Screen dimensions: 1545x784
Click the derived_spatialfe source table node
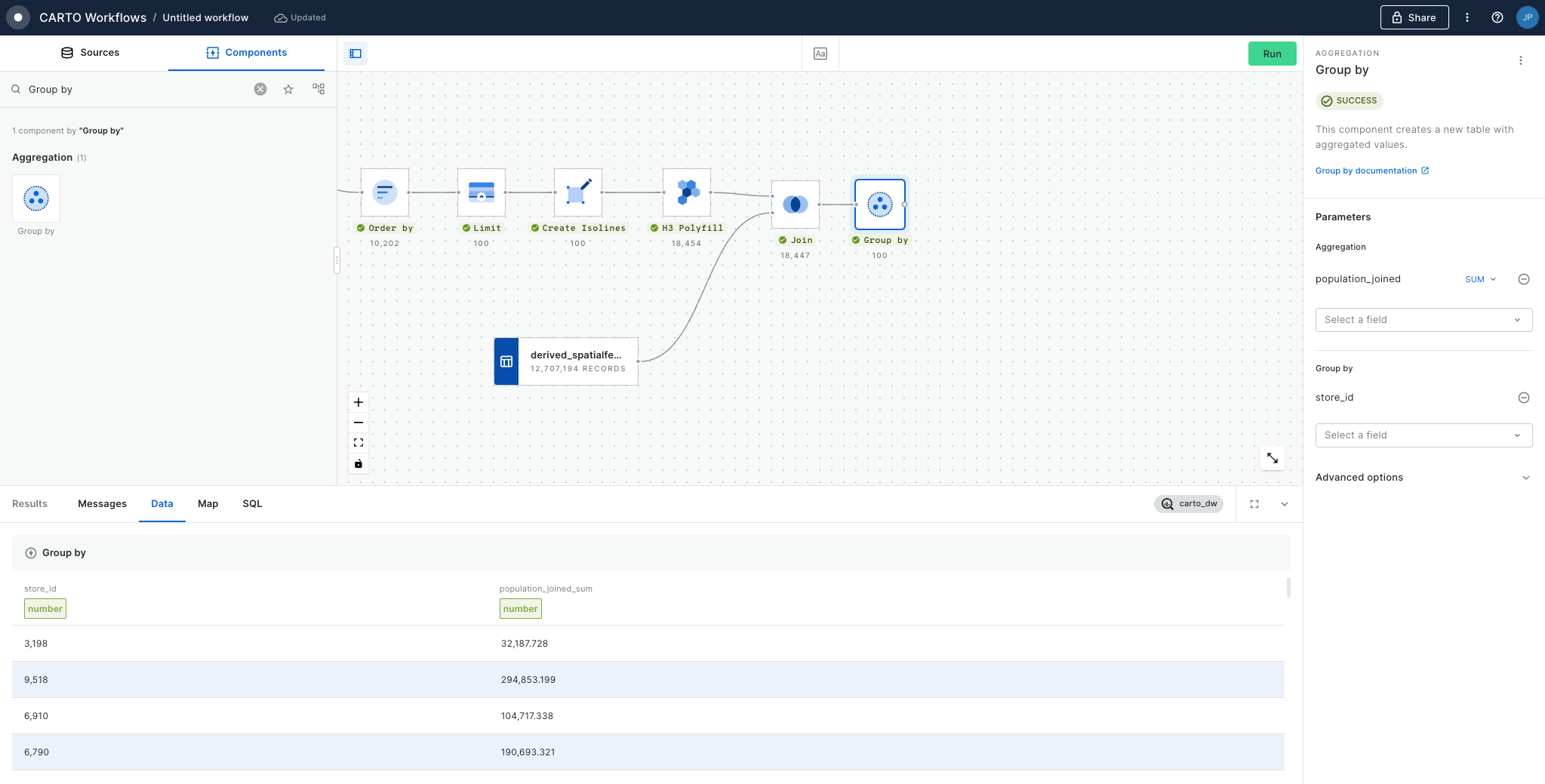pyautogui.click(x=566, y=361)
